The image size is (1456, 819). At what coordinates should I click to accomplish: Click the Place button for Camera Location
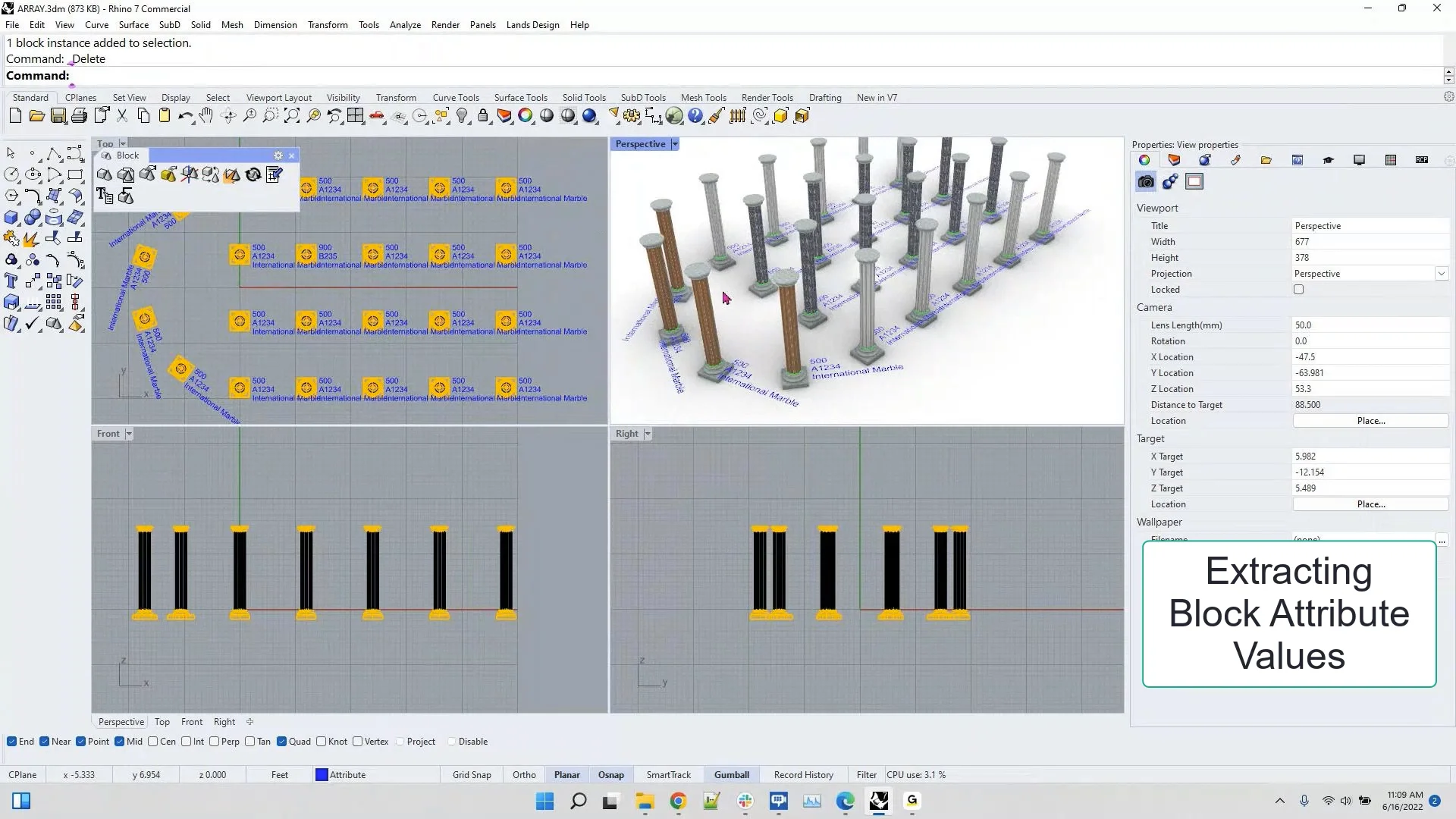[x=1371, y=420]
